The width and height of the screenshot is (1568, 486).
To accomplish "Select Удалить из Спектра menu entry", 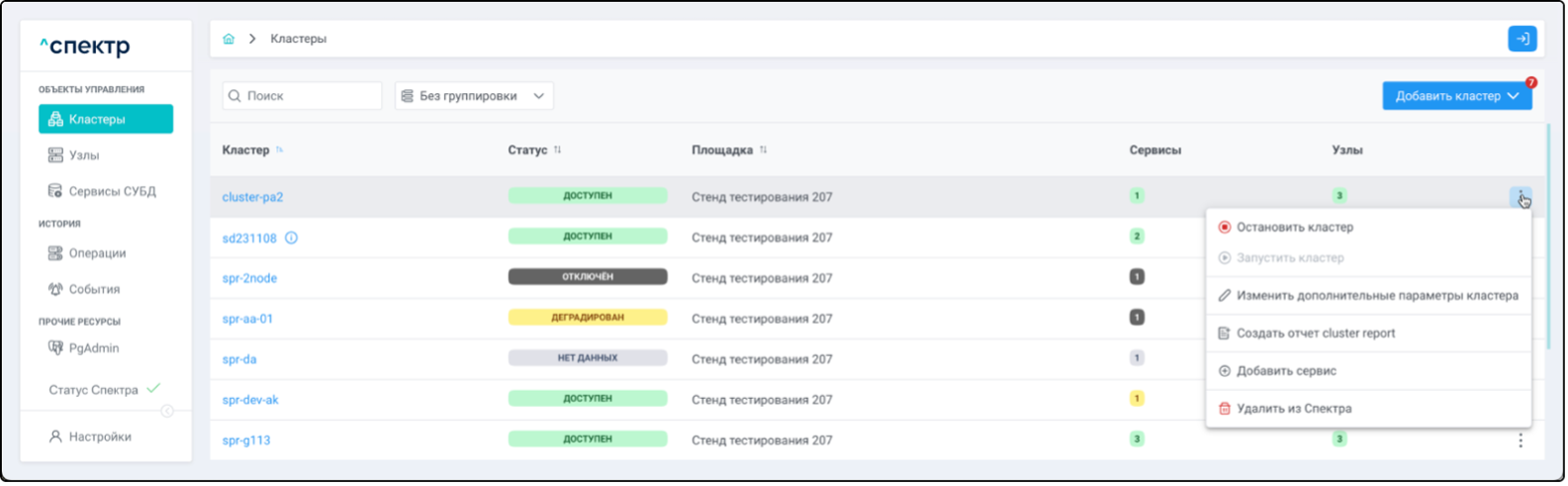I will click(1293, 409).
